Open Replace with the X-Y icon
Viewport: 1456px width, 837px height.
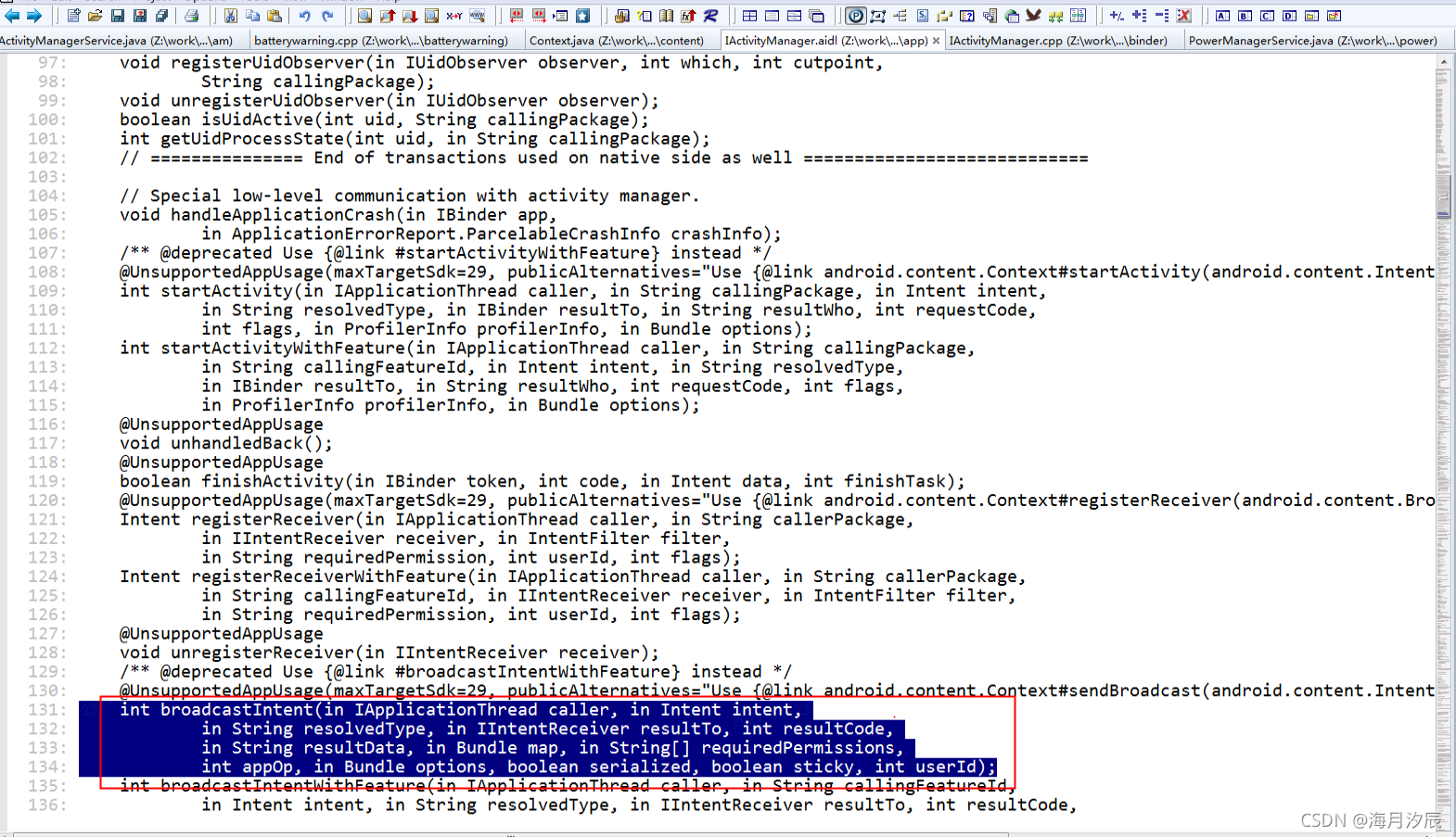coord(453,16)
